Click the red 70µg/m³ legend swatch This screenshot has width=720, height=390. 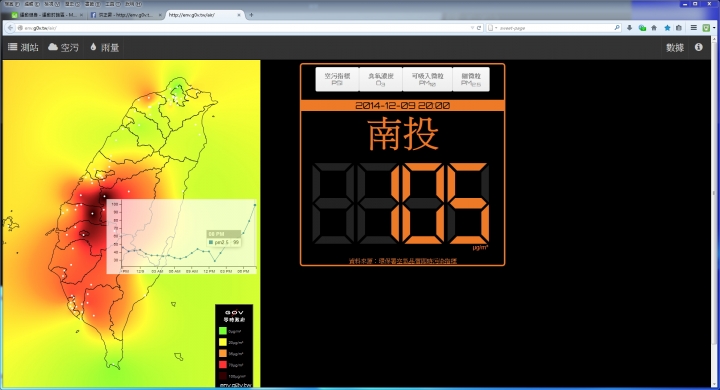tap(223, 365)
